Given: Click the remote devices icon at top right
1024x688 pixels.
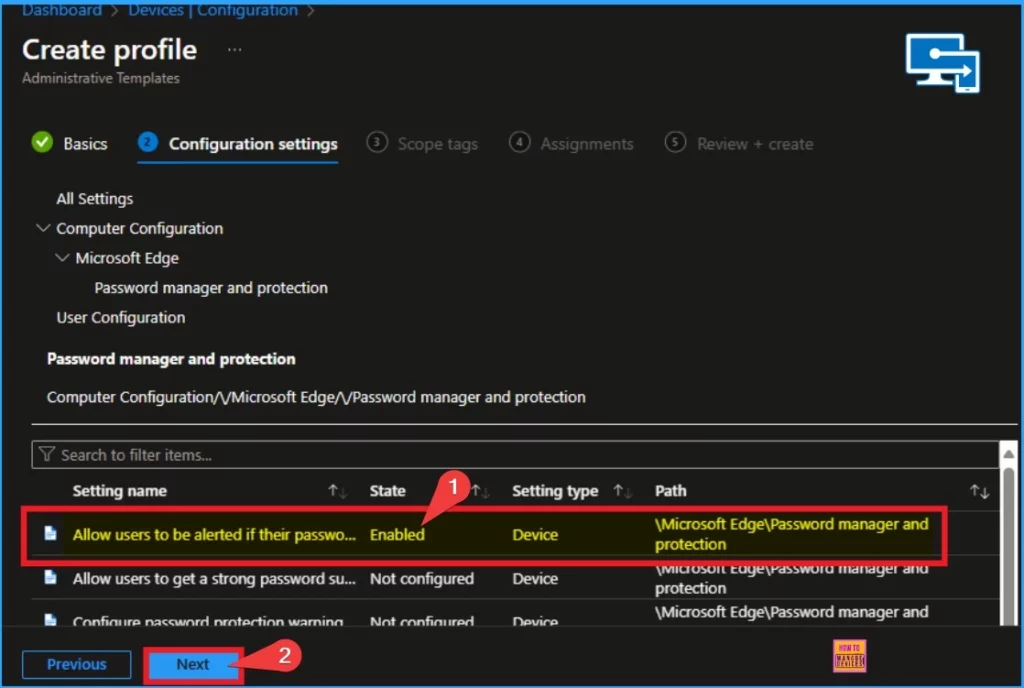Looking at the screenshot, I should tap(942, 63).
